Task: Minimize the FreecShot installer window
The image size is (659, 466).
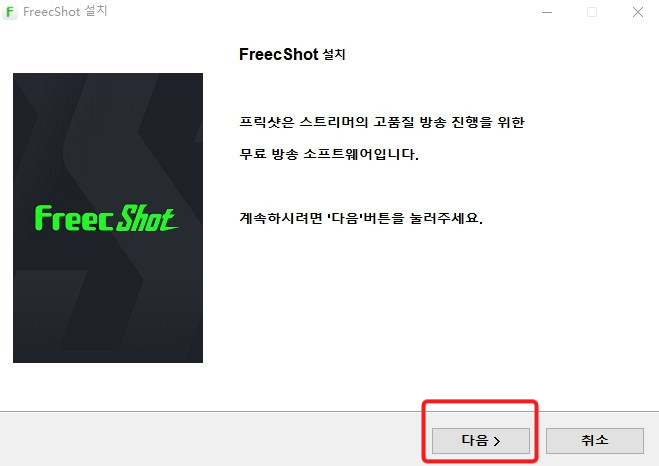Action: [x=547, y=12]
